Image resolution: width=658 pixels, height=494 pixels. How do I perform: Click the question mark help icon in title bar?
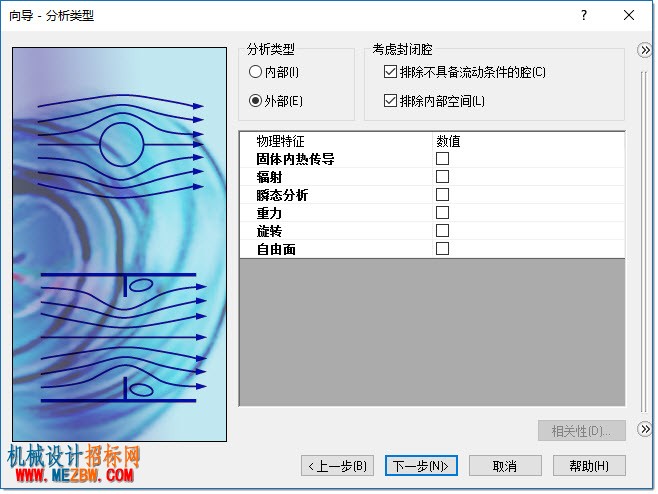(x=584, y=16)
